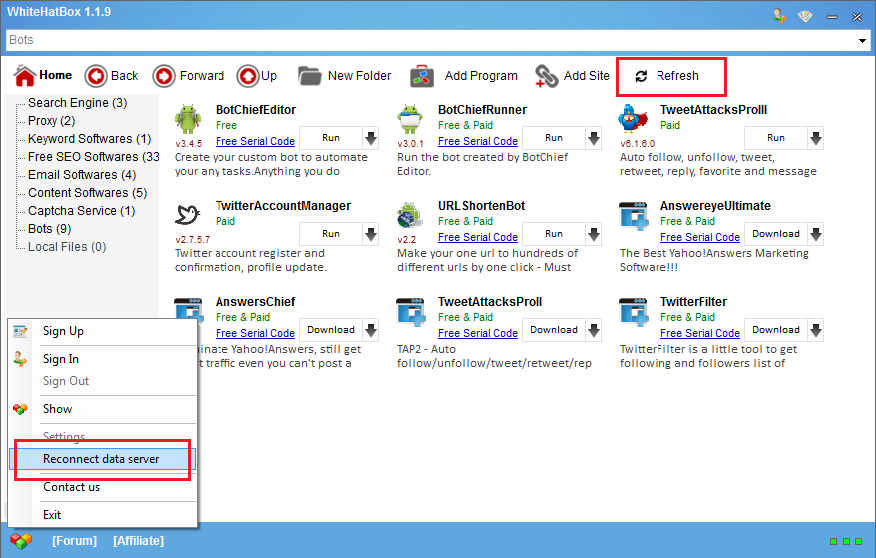
Task: Click the BotChiefEditor android icon
Action: [x=189, y=119]
